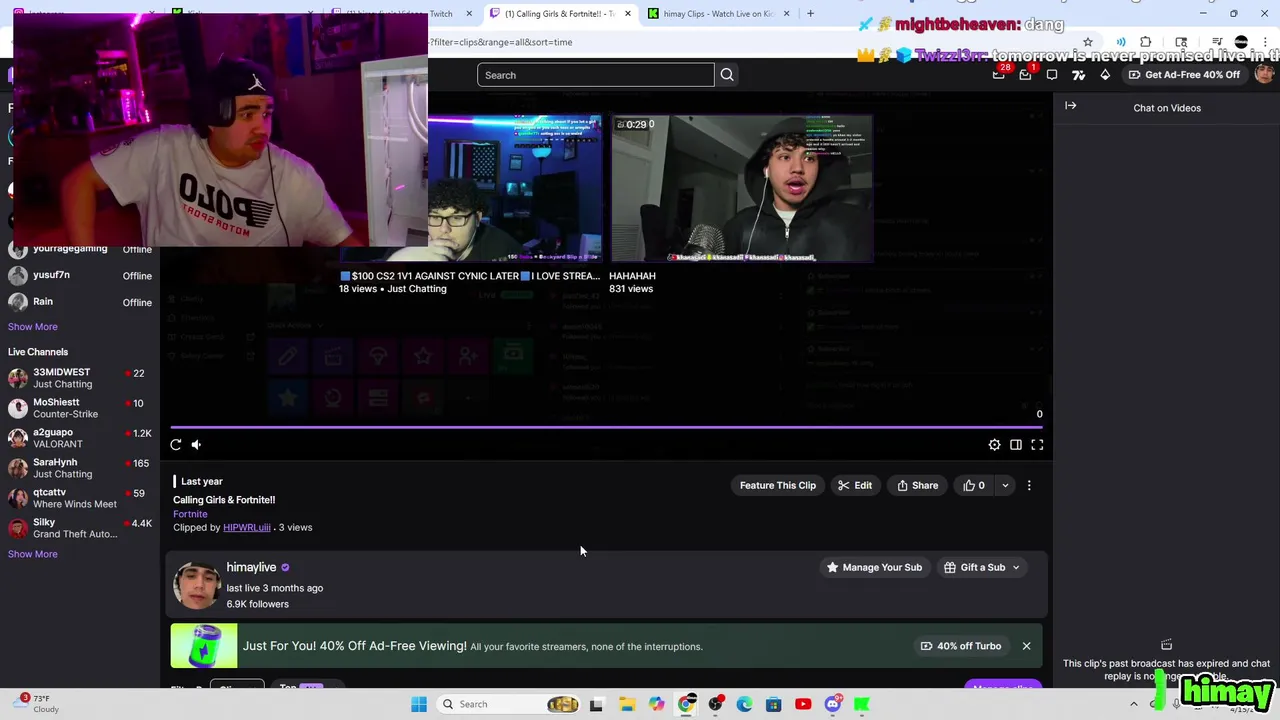Viewport: 1280px width, 720px height.
Task: Click Get Ad-Free 40% Off button
Action: [1184, 75]
